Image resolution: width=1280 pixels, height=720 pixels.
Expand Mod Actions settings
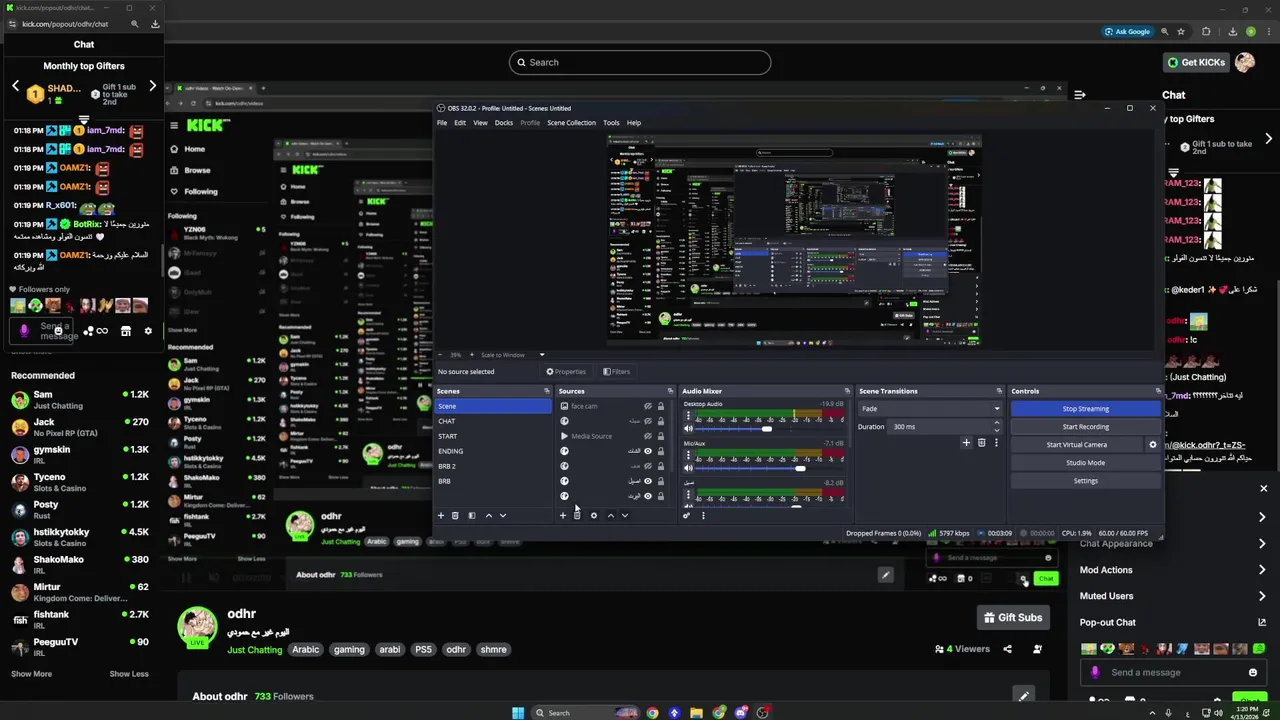click(x=1172, y=570)
